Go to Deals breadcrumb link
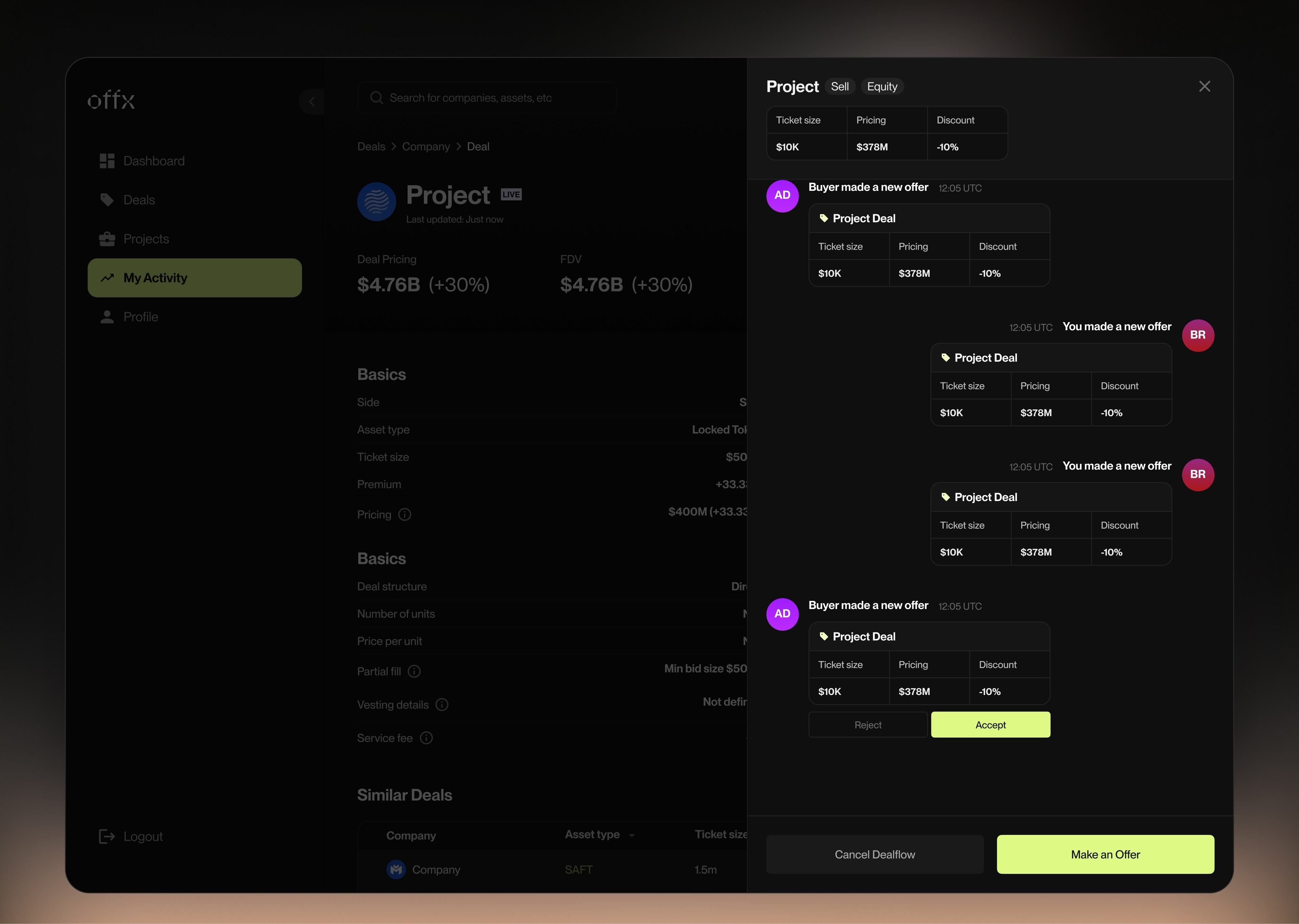The height and width of the screenshot is (924, 1299). point(371,147)
